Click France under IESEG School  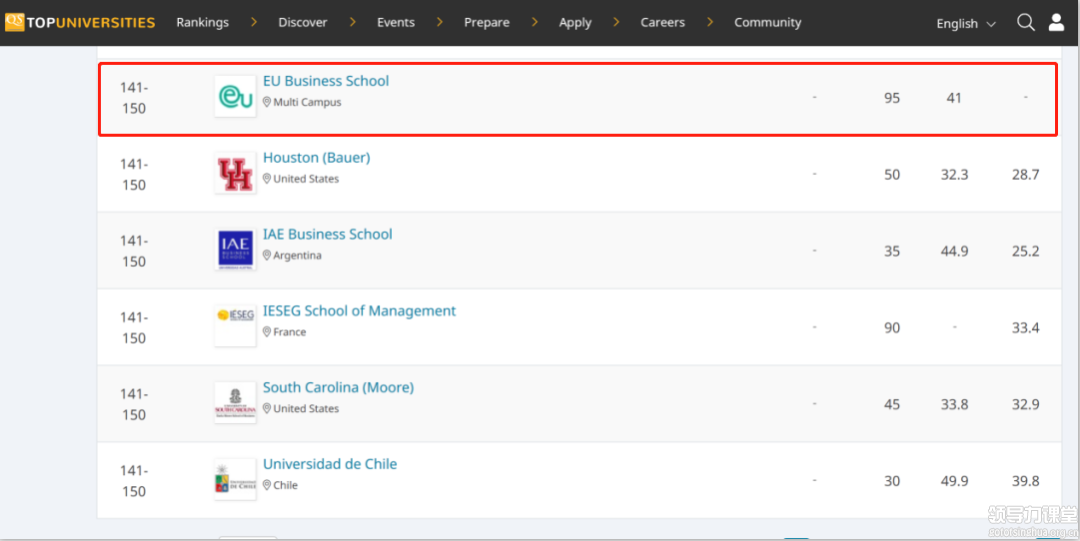tap(290, 331)
